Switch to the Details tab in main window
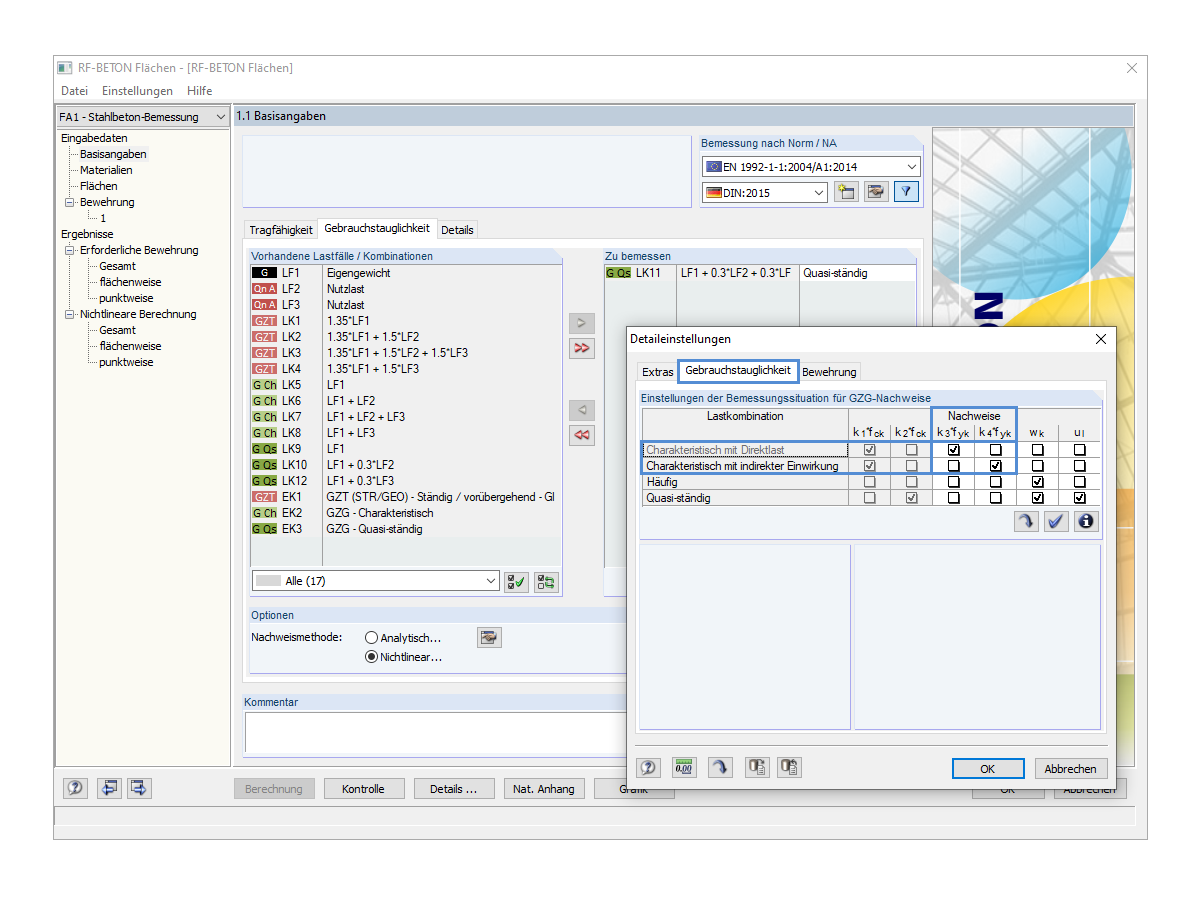1200x900 pixels. pyautogui.click(x=457, y=230)
